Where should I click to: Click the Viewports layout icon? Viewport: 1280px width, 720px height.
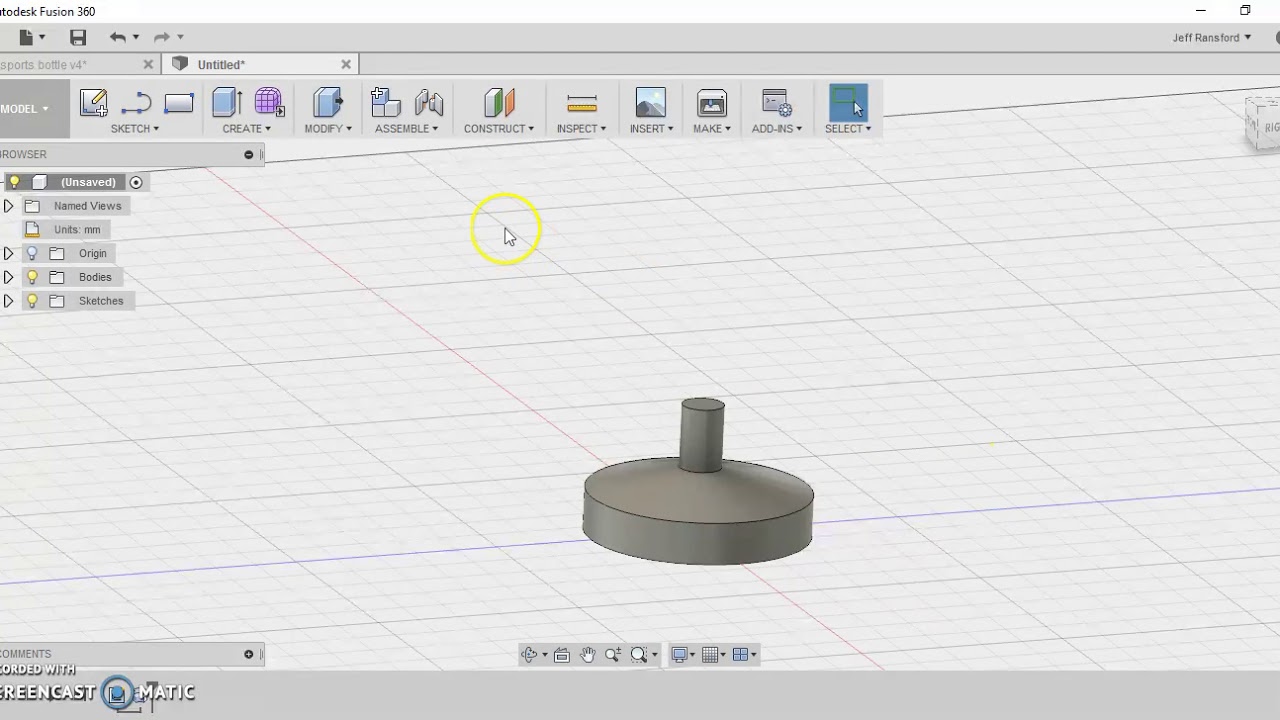click(x=741, y=654)
